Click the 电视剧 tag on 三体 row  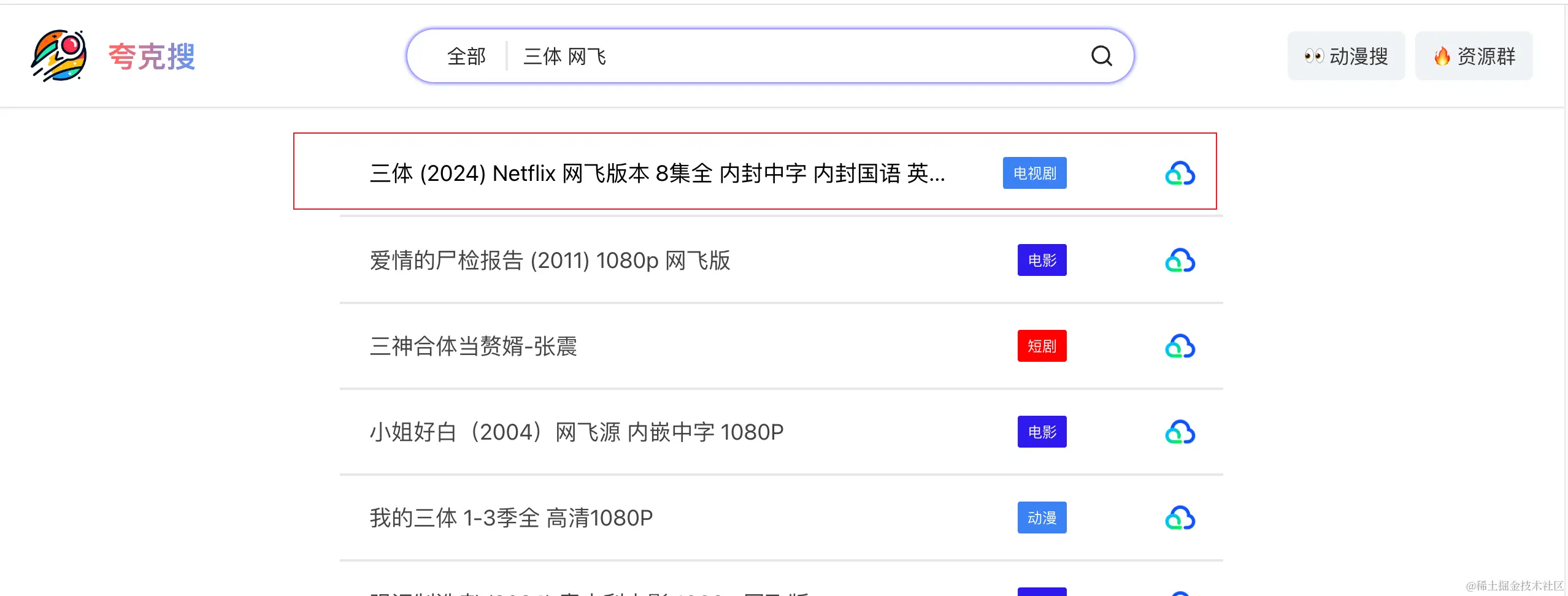(1034, 173)
